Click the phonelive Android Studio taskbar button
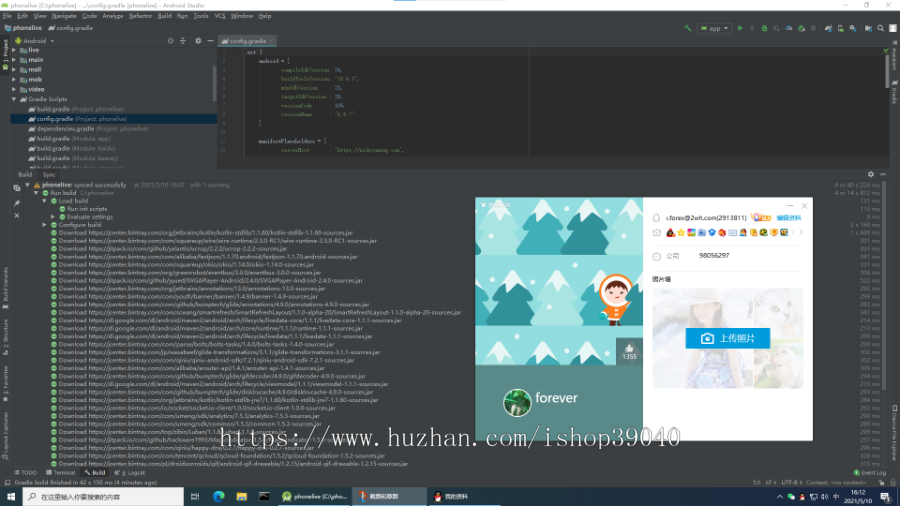Screen dimensions: 900x506 click(x=314, y=497)
